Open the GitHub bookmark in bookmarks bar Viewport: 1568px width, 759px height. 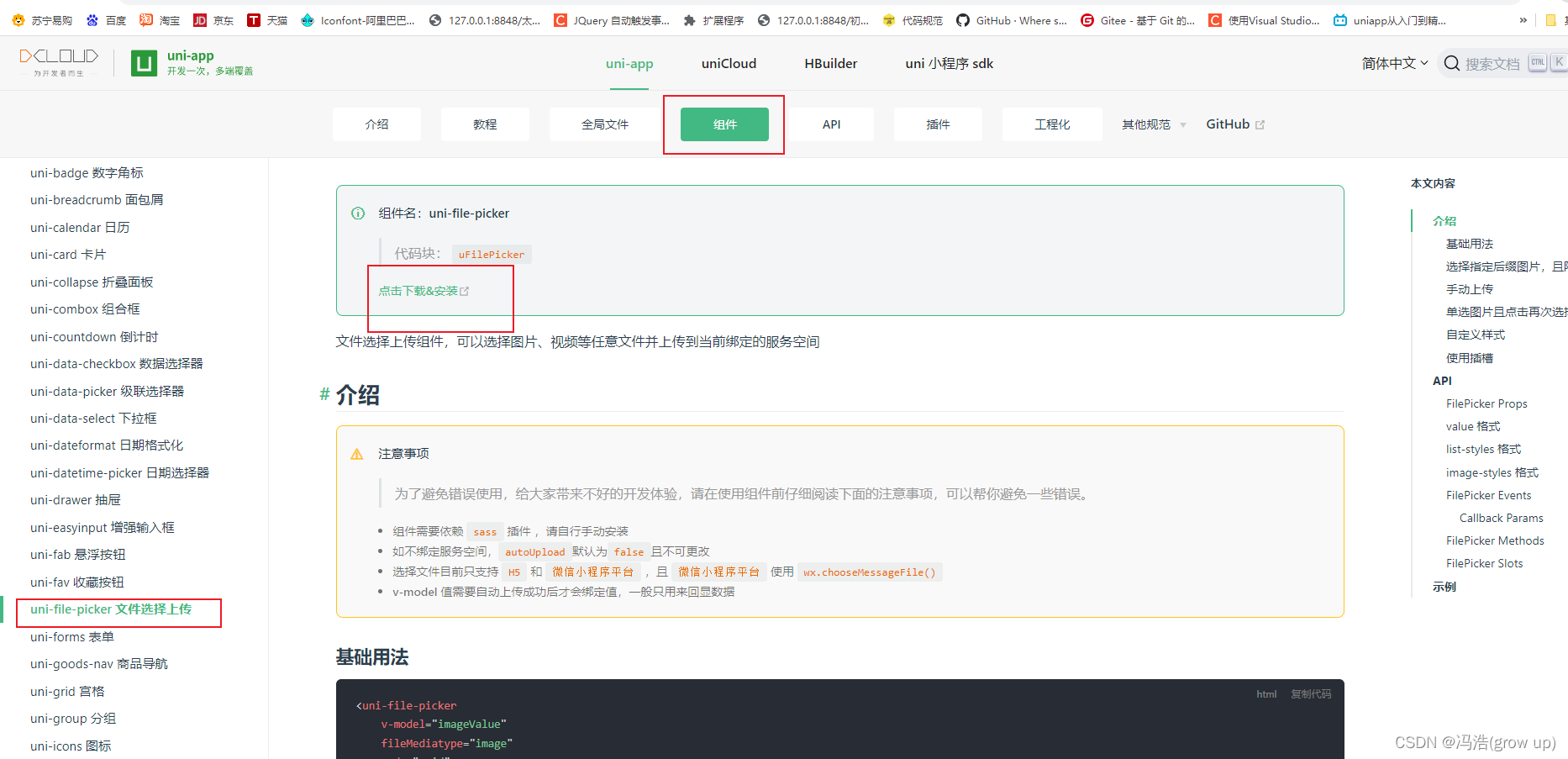1012,20
